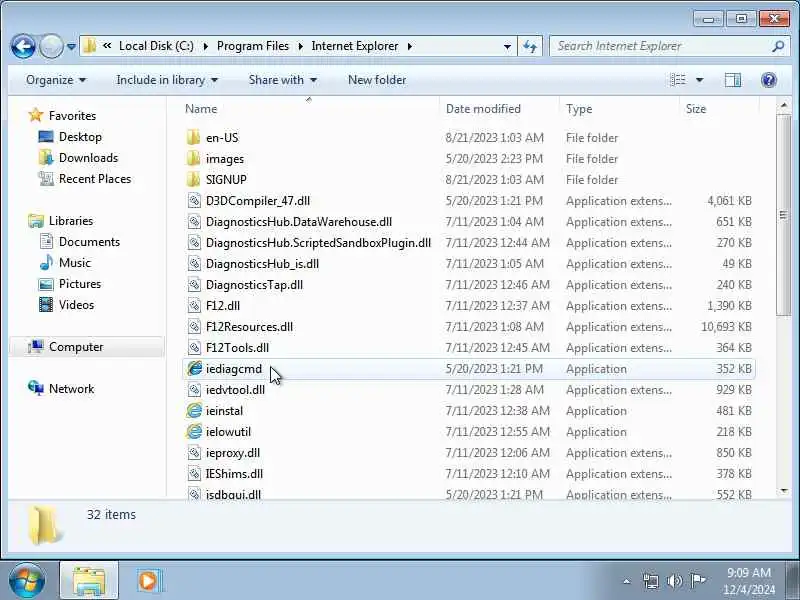Select IEShims.dll file icon

(193, 473)
